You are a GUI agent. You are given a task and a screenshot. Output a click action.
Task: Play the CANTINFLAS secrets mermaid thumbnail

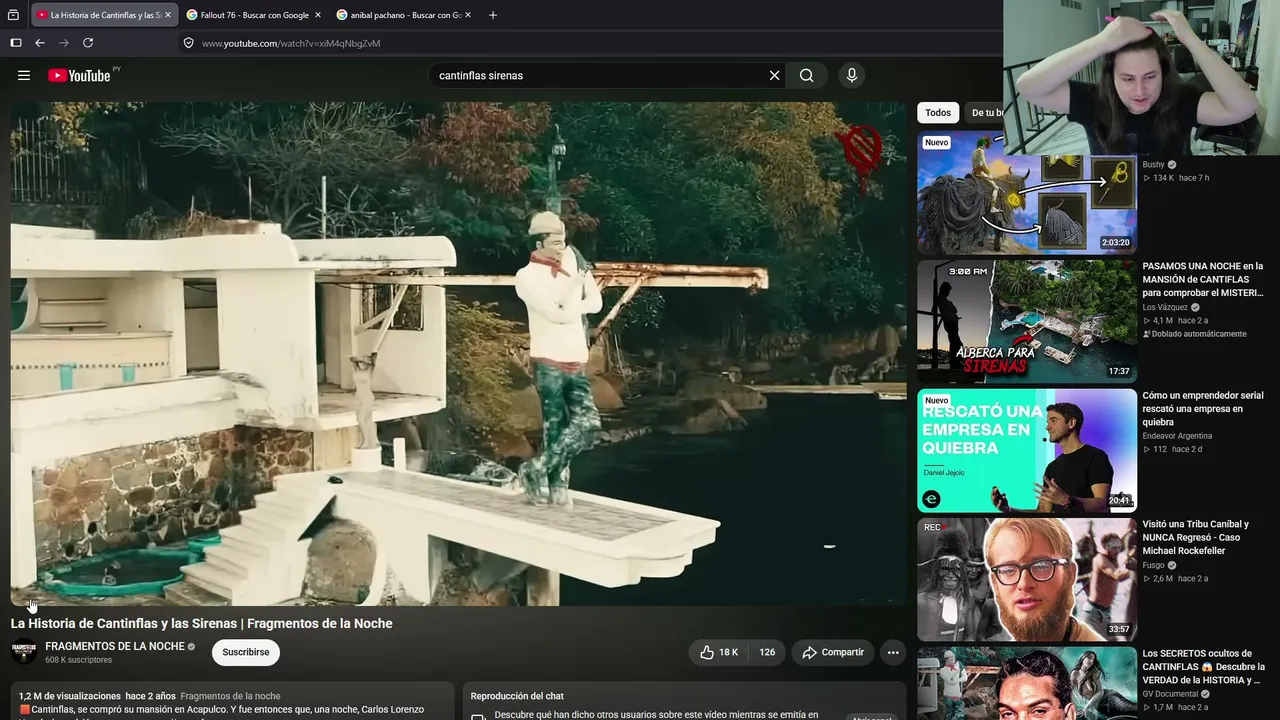1027,683
